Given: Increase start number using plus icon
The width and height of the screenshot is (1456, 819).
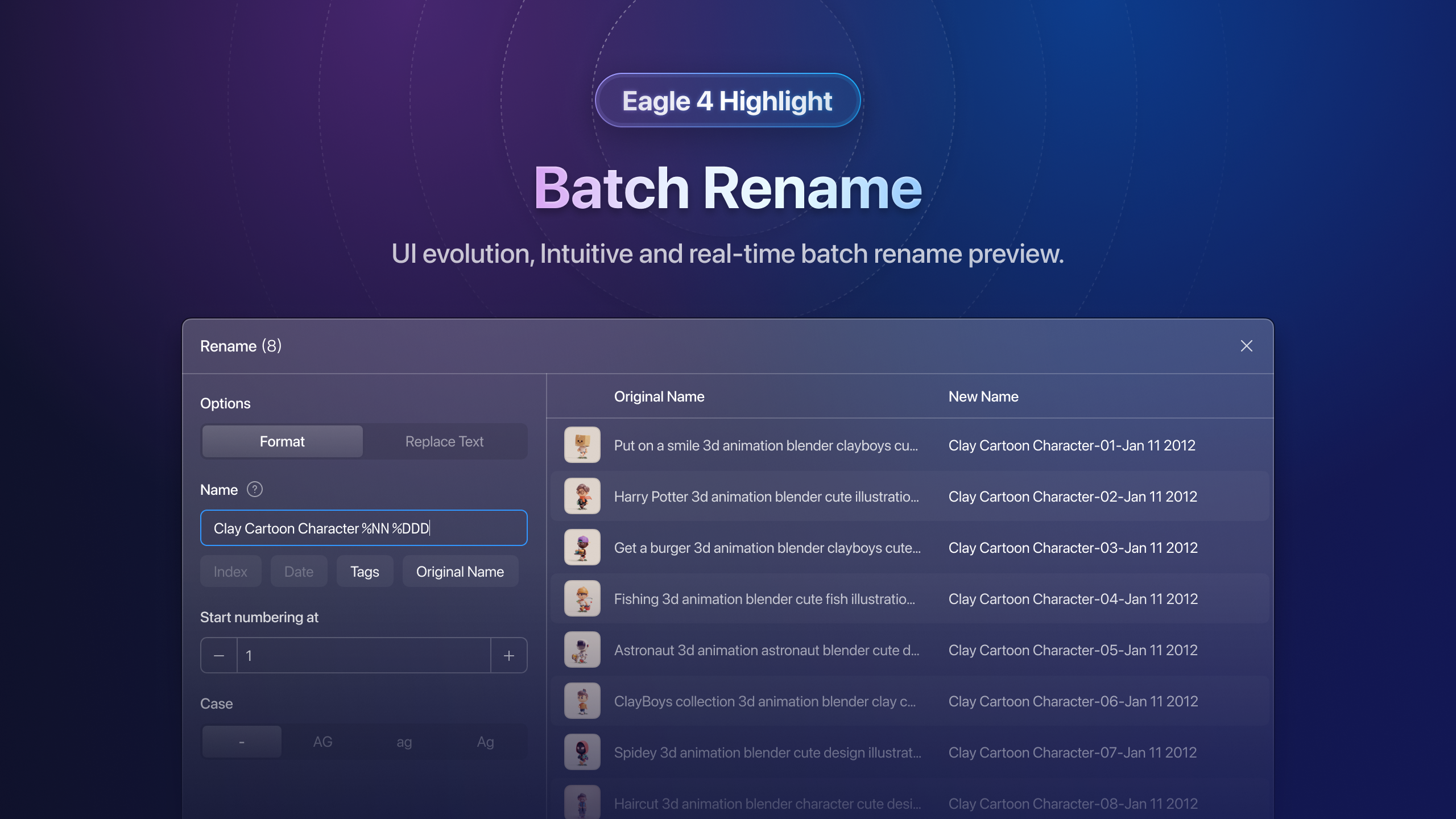Looking at the screenshot, I should tap(508, 655).
